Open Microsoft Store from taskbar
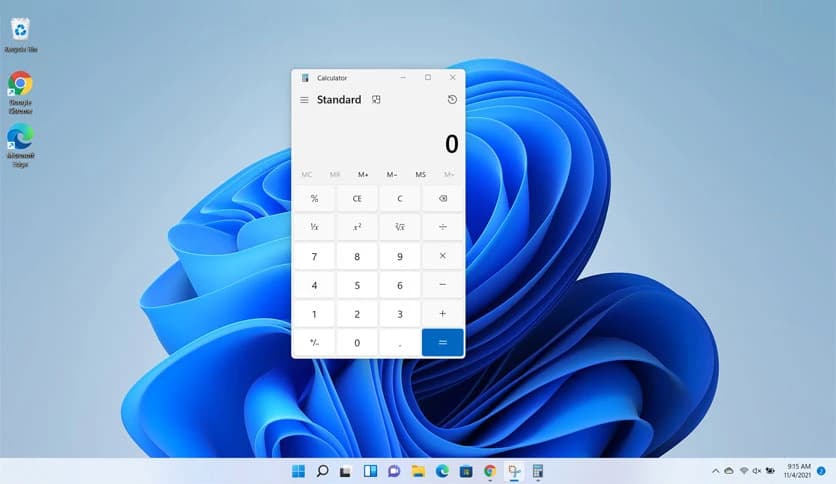Screen dimensions: 836x484 [x=466, y=471]
